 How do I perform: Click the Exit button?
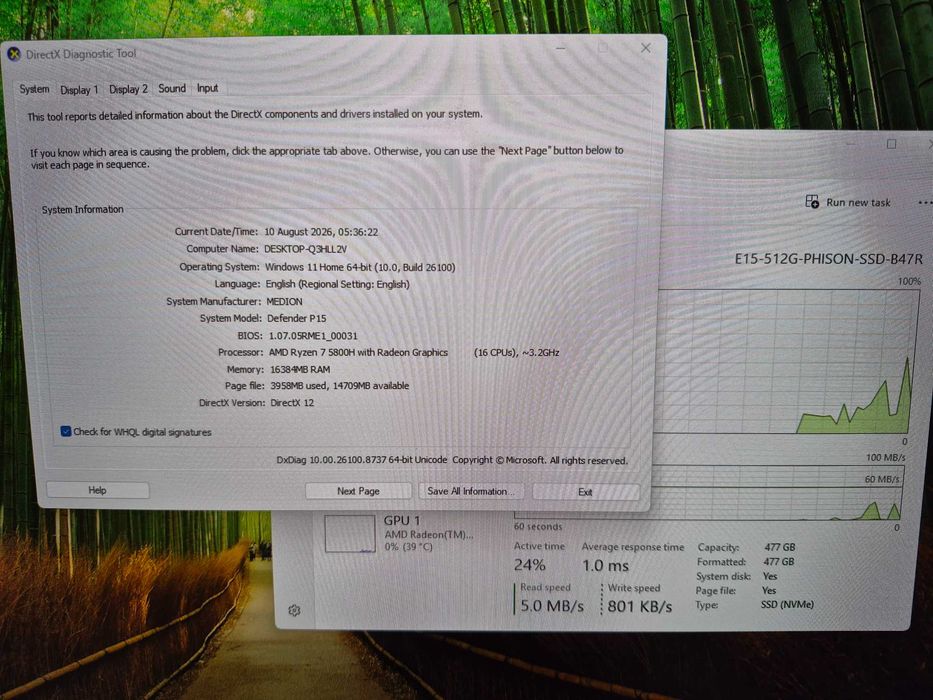pos(586,492)
